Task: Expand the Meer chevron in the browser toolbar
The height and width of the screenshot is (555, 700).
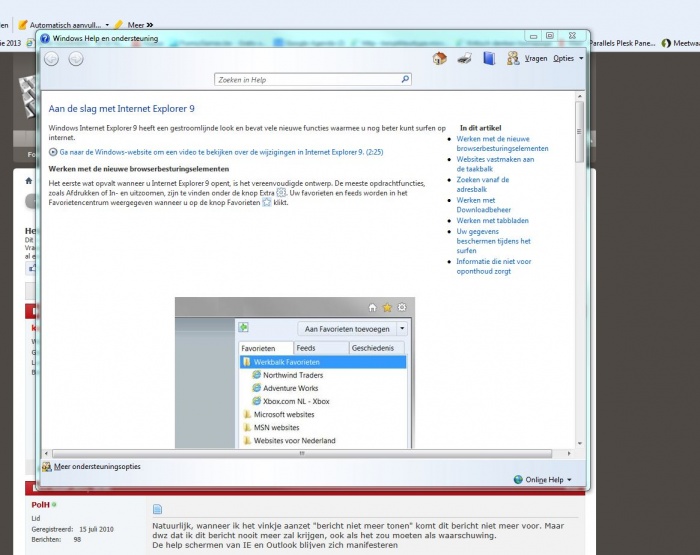Action: pyautogui.click(x=150, y=25)
